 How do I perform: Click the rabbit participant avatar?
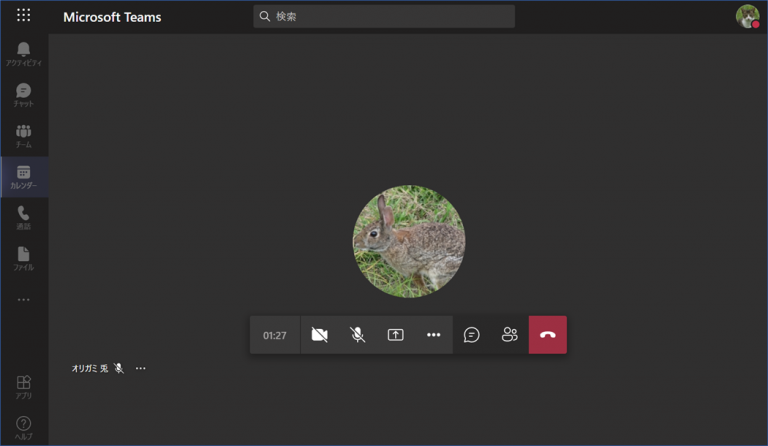coord(409,241)
